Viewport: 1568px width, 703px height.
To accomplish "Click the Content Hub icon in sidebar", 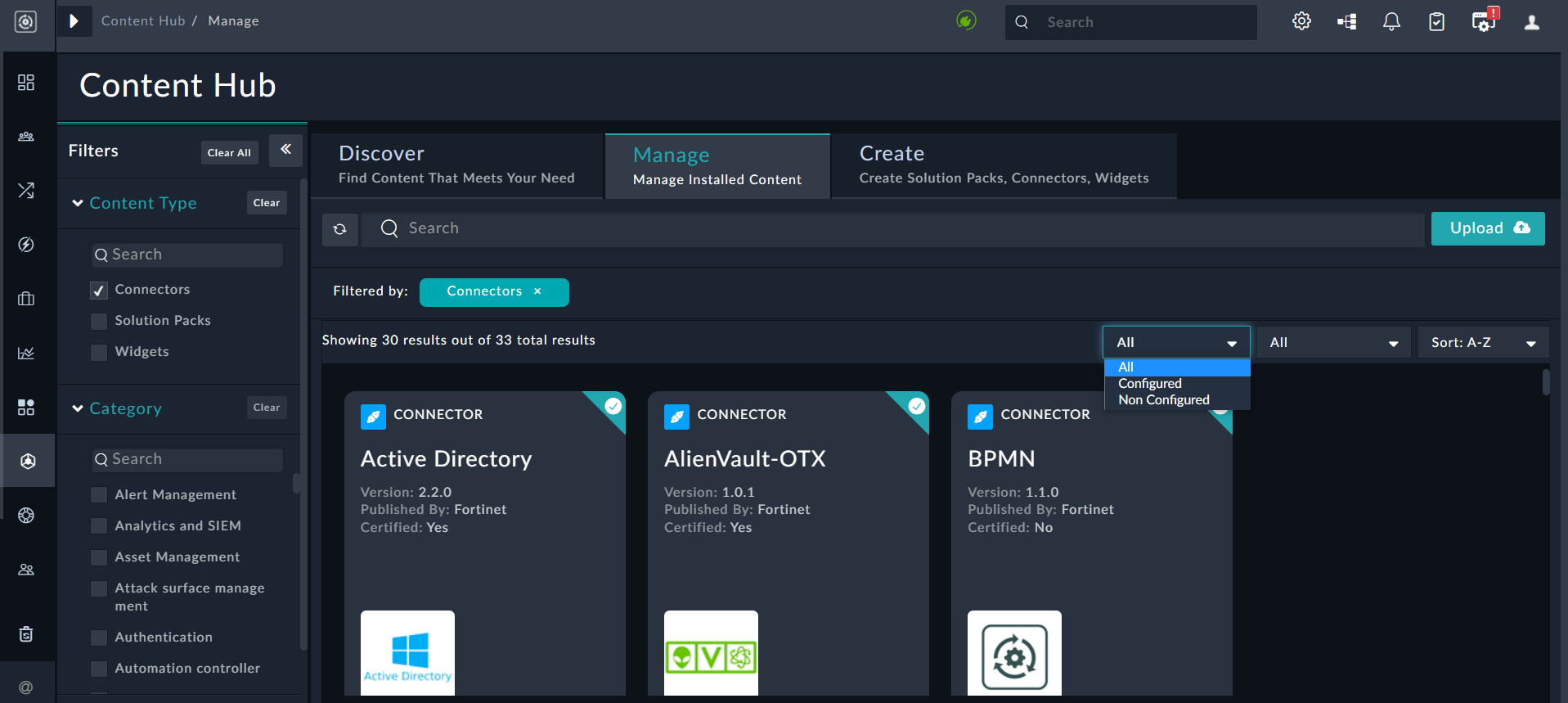I will pos(27,461).
